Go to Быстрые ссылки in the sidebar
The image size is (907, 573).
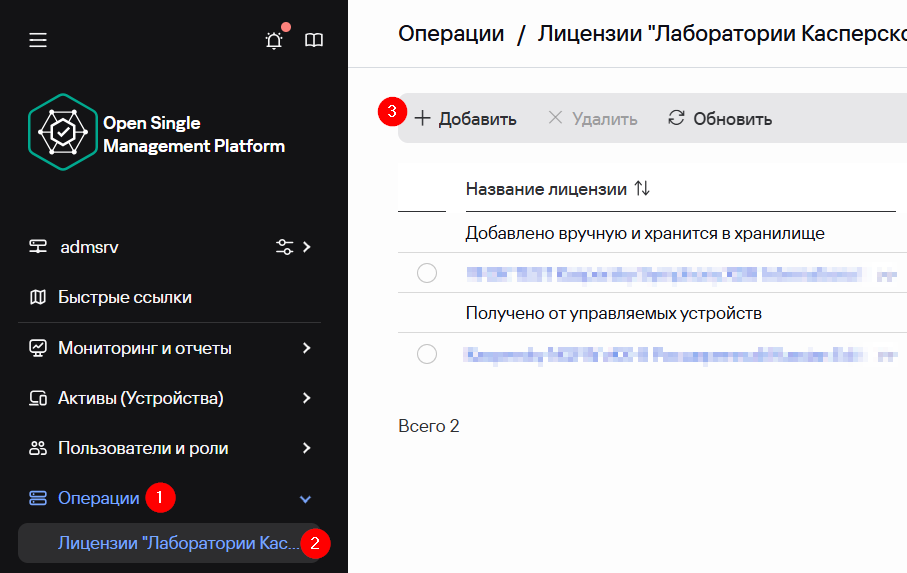coord(125,297)
